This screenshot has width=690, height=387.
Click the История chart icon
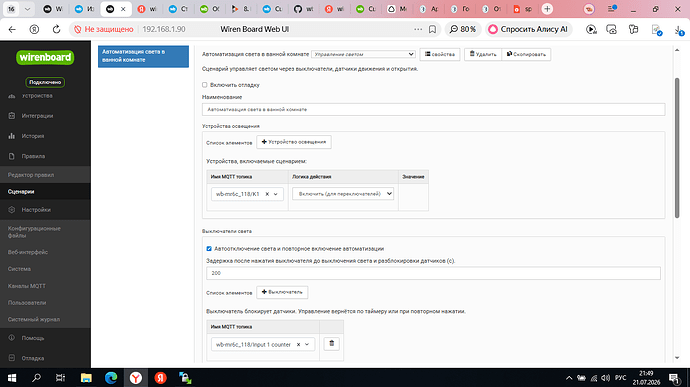pos(12,136)
